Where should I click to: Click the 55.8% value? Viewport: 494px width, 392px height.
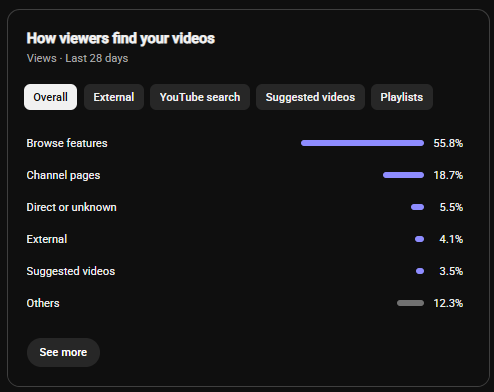448,143
